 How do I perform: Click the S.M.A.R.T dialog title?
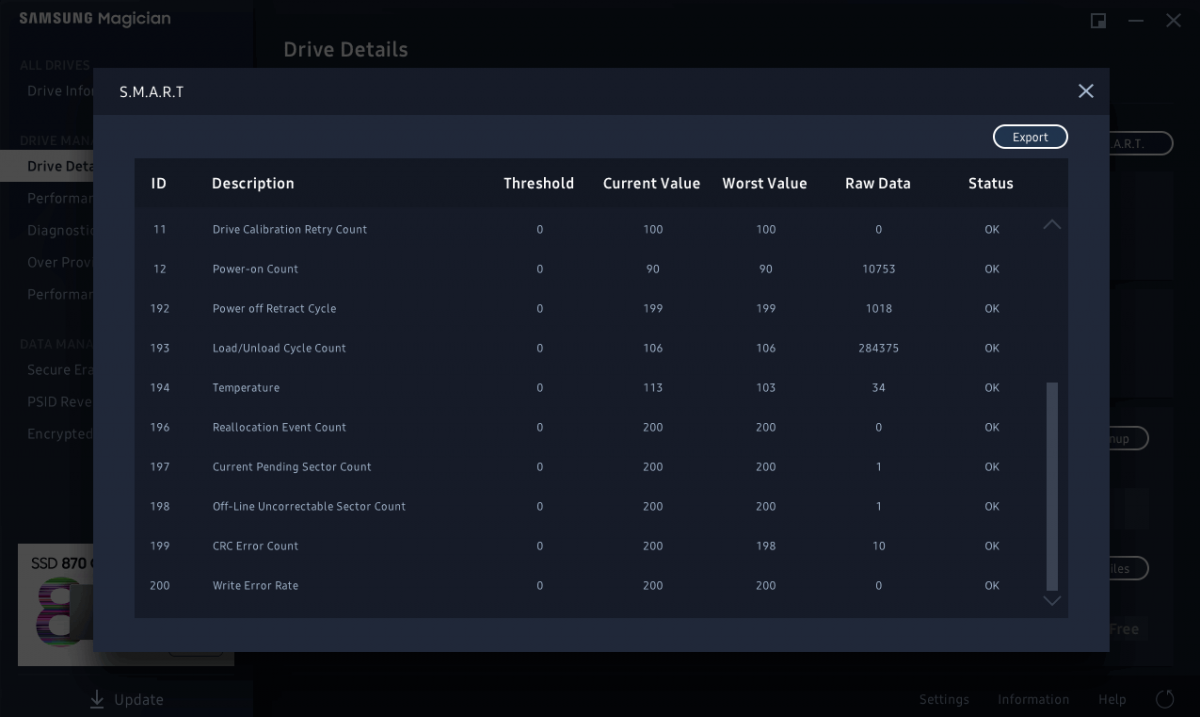tap(151, 92)
